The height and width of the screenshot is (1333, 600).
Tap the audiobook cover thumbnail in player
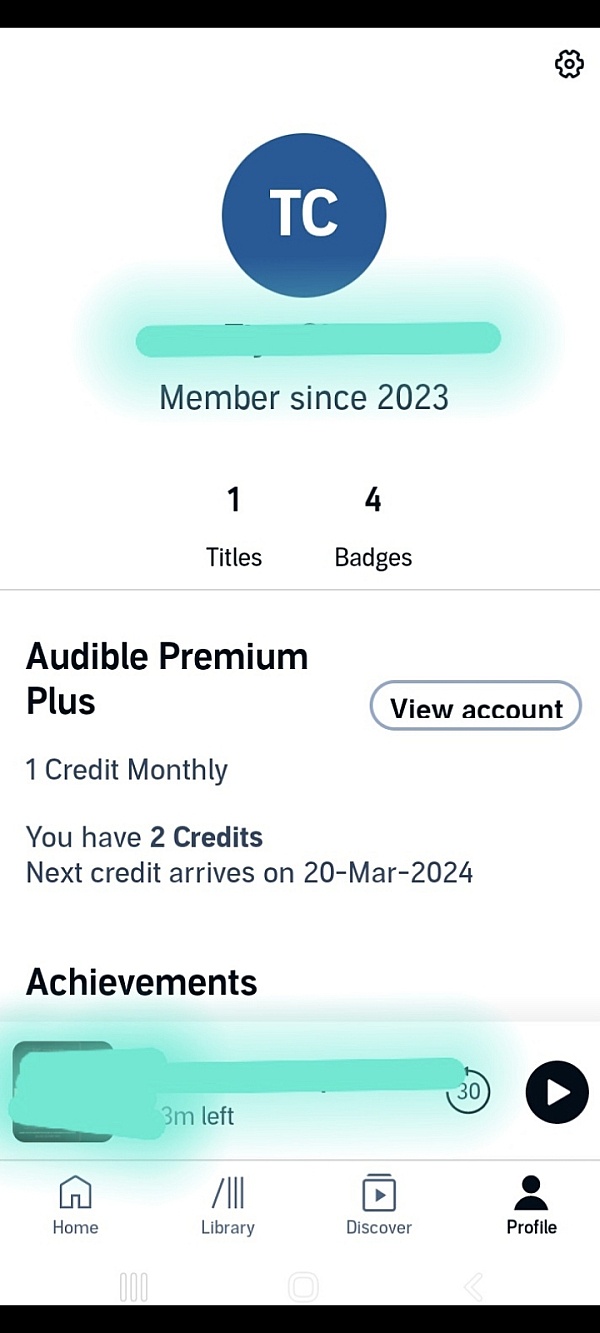[x=62, y=1091]
